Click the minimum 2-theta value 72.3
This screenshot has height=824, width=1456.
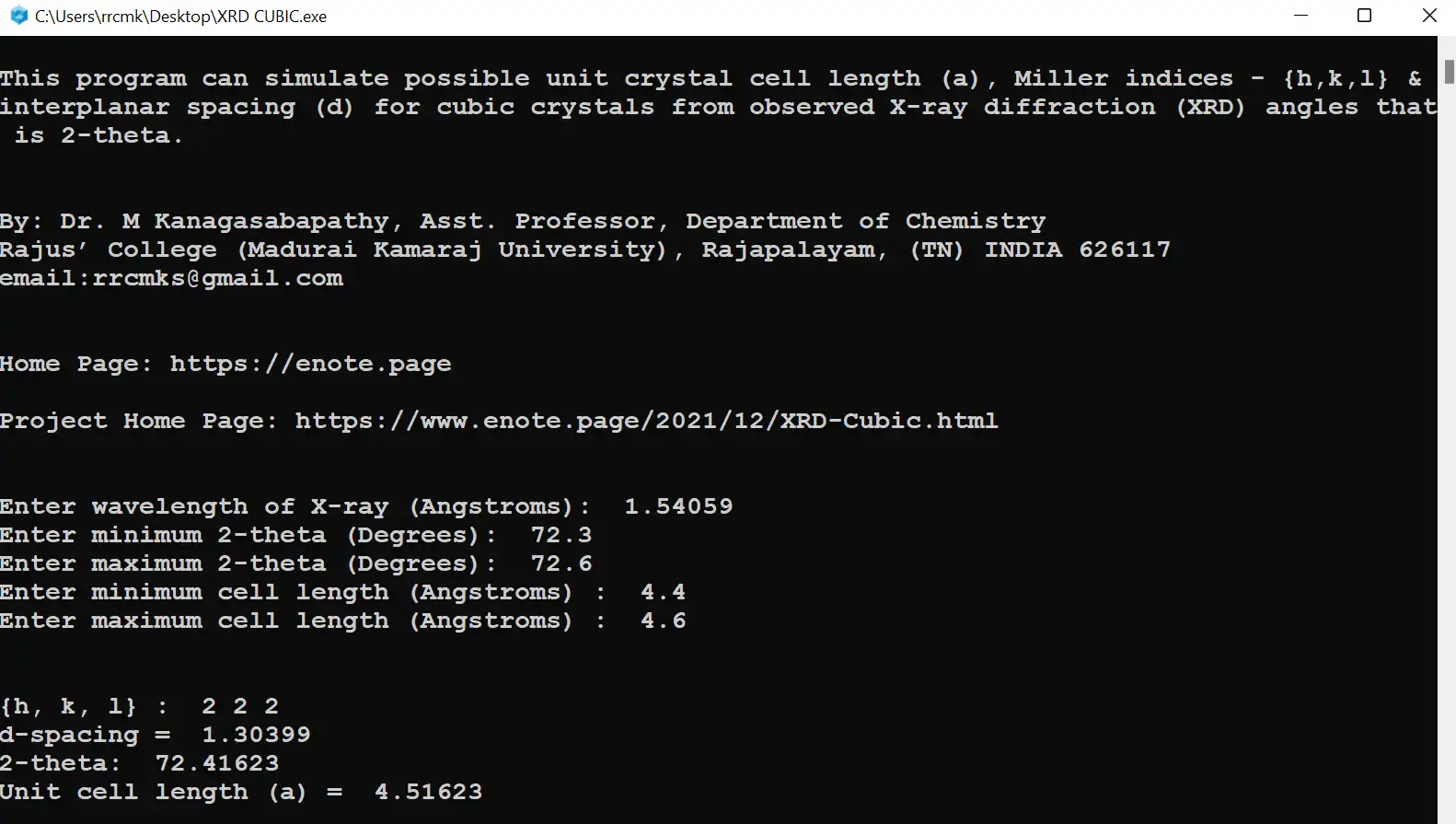coord(561,535)
